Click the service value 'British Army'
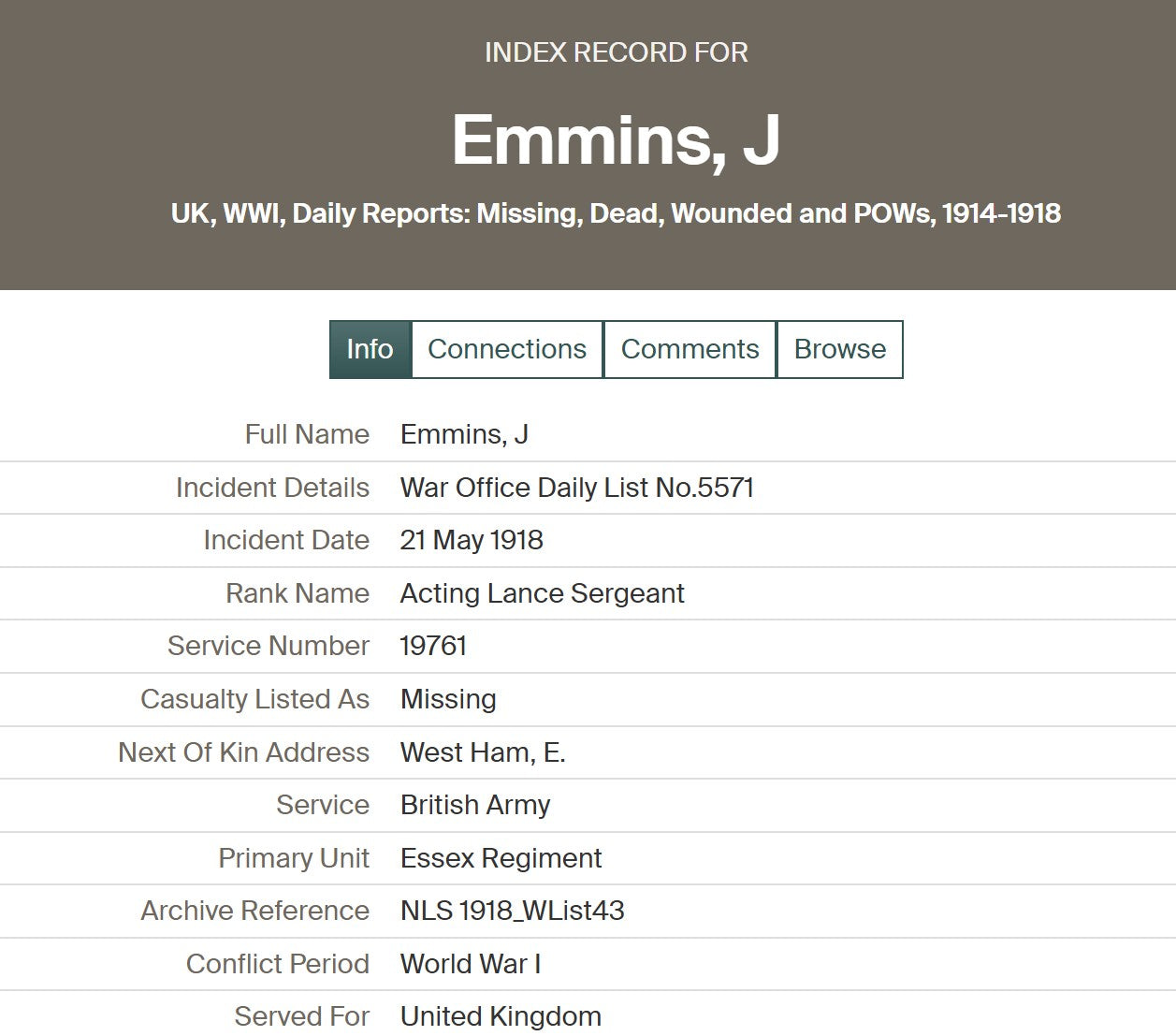The height and width of the screenshot is (1036, 1176). (x=474, y=805)
